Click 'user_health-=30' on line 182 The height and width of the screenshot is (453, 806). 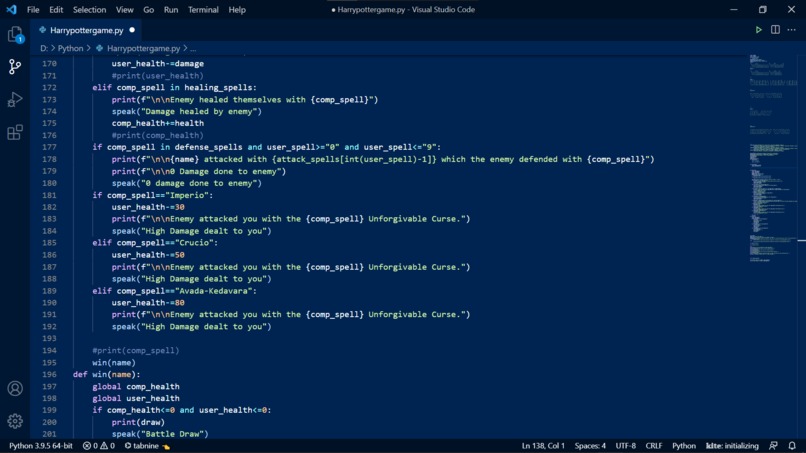148,207
